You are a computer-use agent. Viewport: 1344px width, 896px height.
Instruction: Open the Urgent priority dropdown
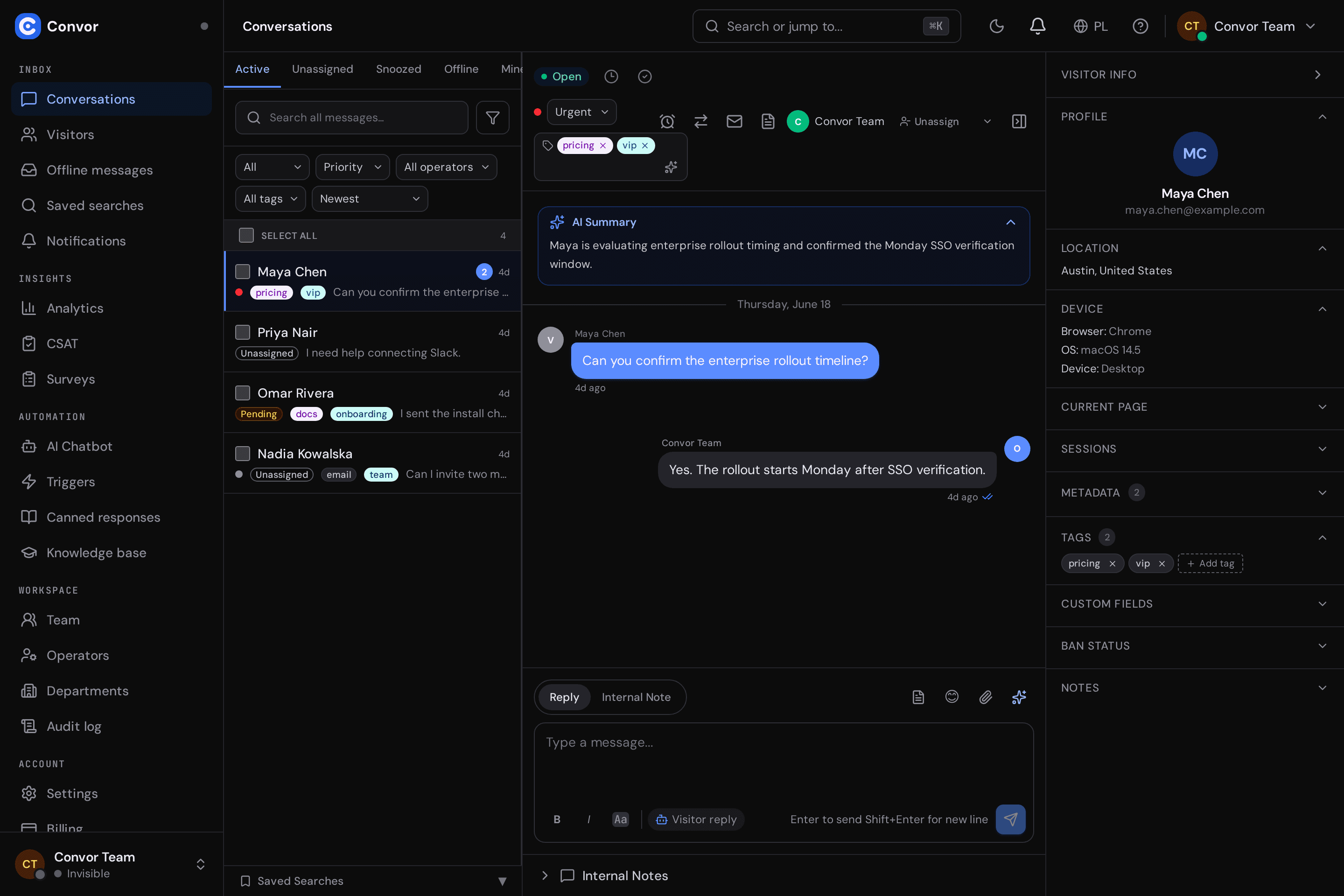581,112
